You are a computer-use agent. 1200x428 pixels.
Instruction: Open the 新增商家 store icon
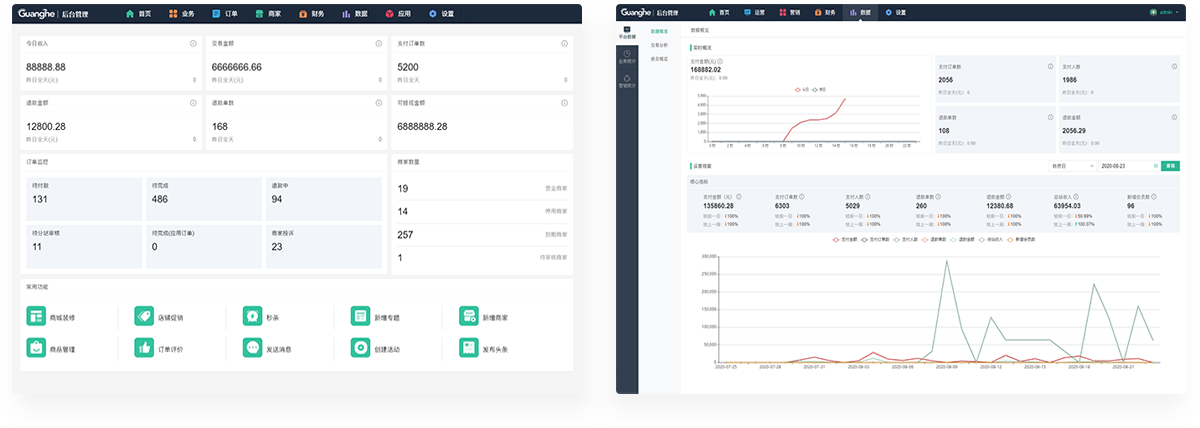[x=468, y=317]
